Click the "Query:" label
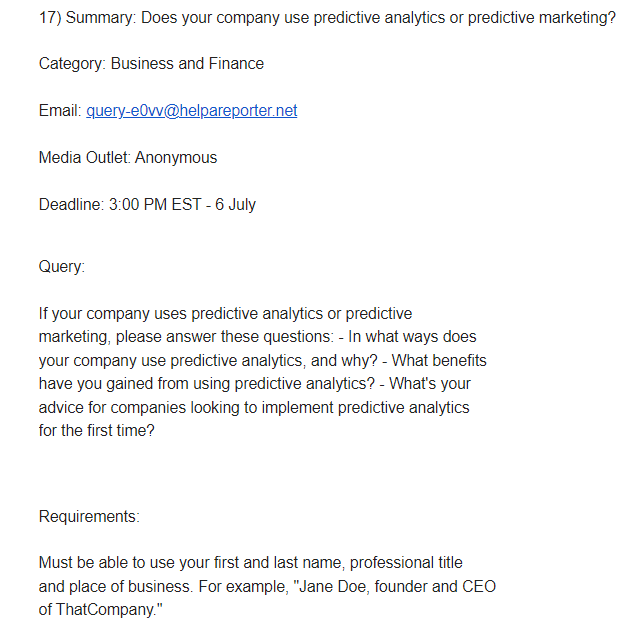The width and height of the screenshot is (637, 644). (61, 267)
